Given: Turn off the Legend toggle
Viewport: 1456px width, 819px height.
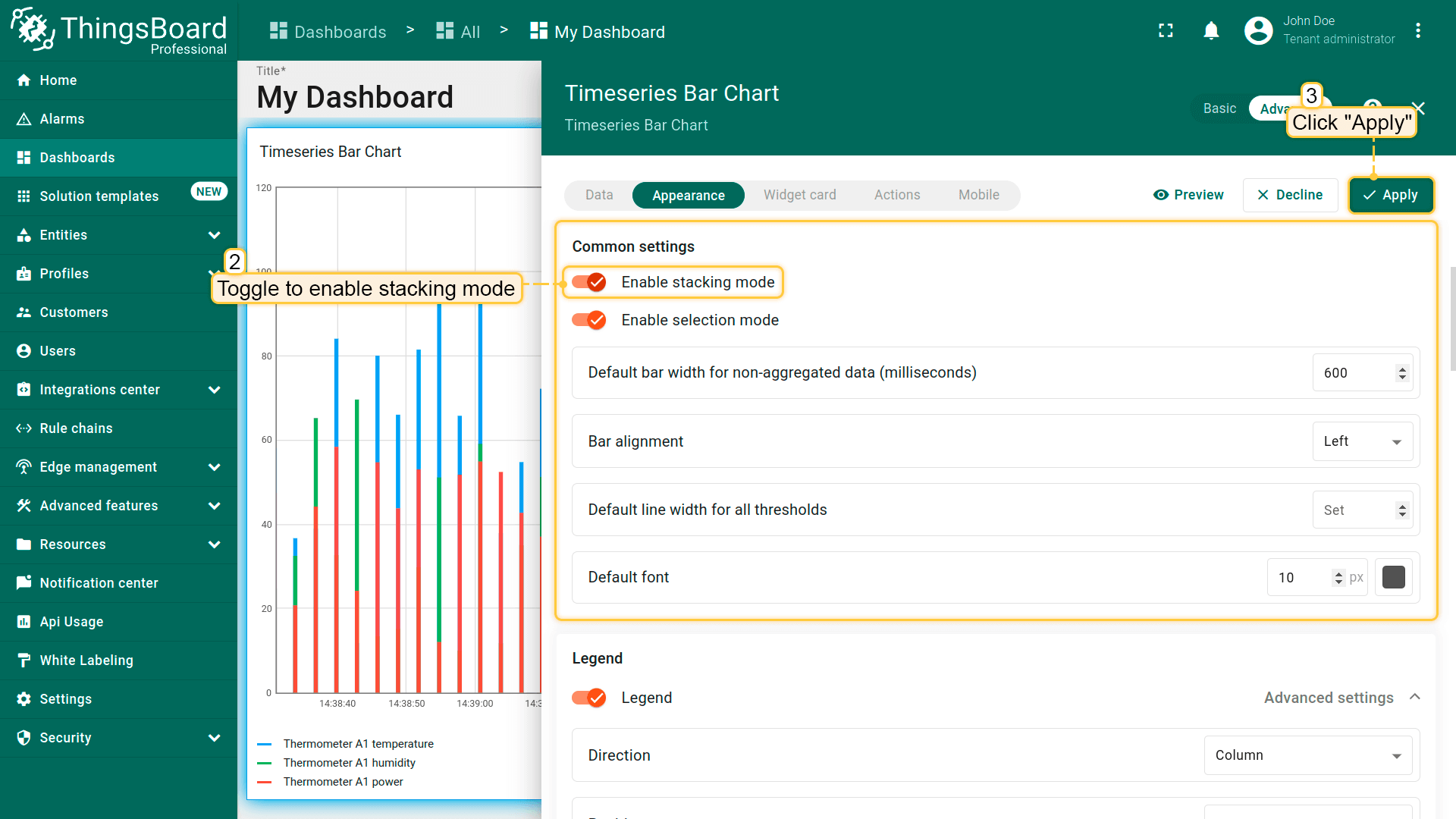Looking at the screenshot, I should coord(589,698).
